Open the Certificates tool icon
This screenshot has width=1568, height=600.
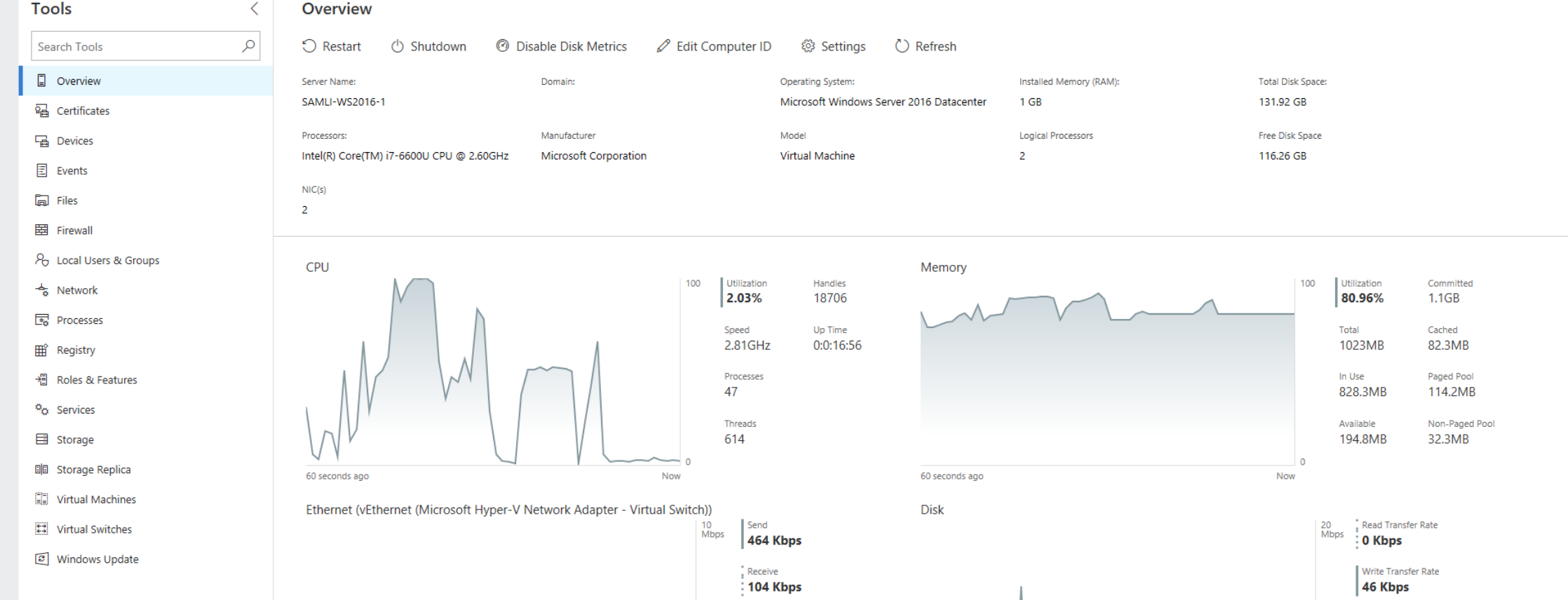41,111
